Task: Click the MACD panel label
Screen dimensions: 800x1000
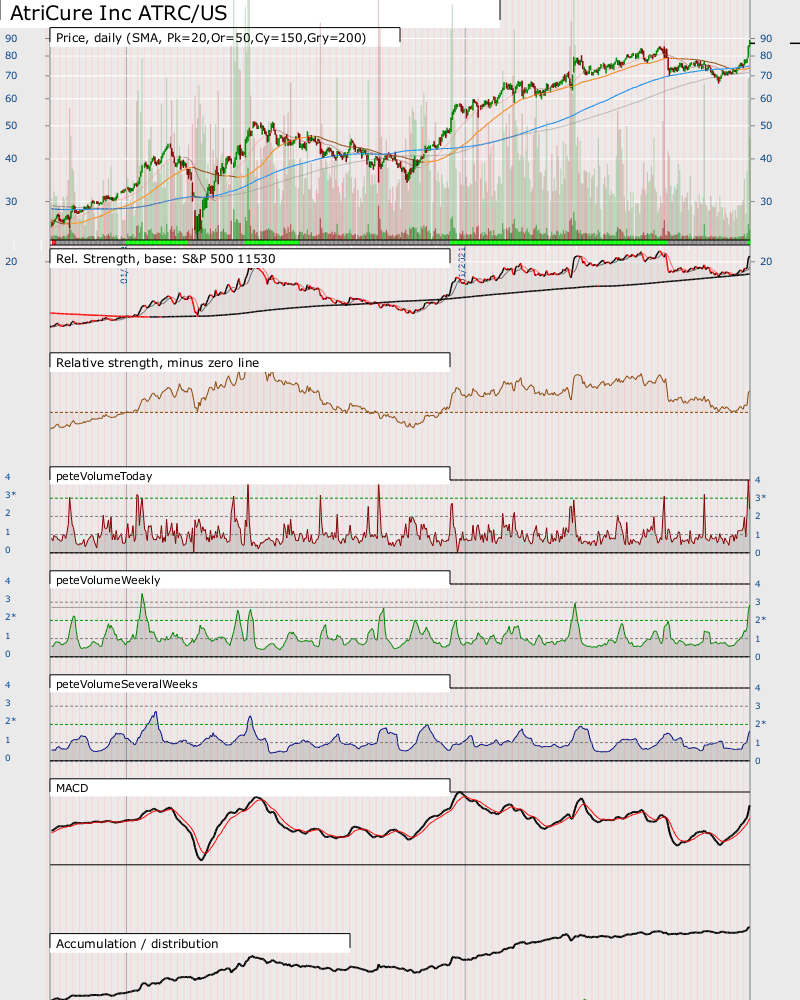Action: point(72,788)
